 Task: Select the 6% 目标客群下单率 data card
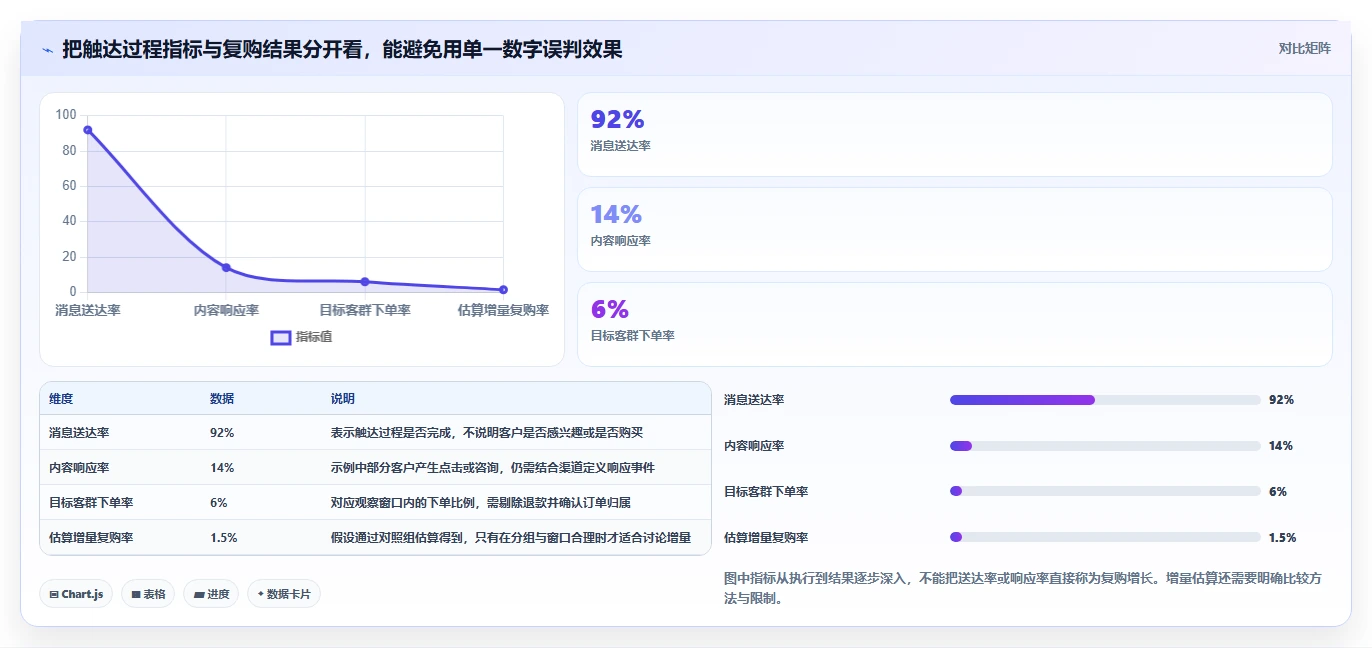pyautogui.click(x=955, y=324)
